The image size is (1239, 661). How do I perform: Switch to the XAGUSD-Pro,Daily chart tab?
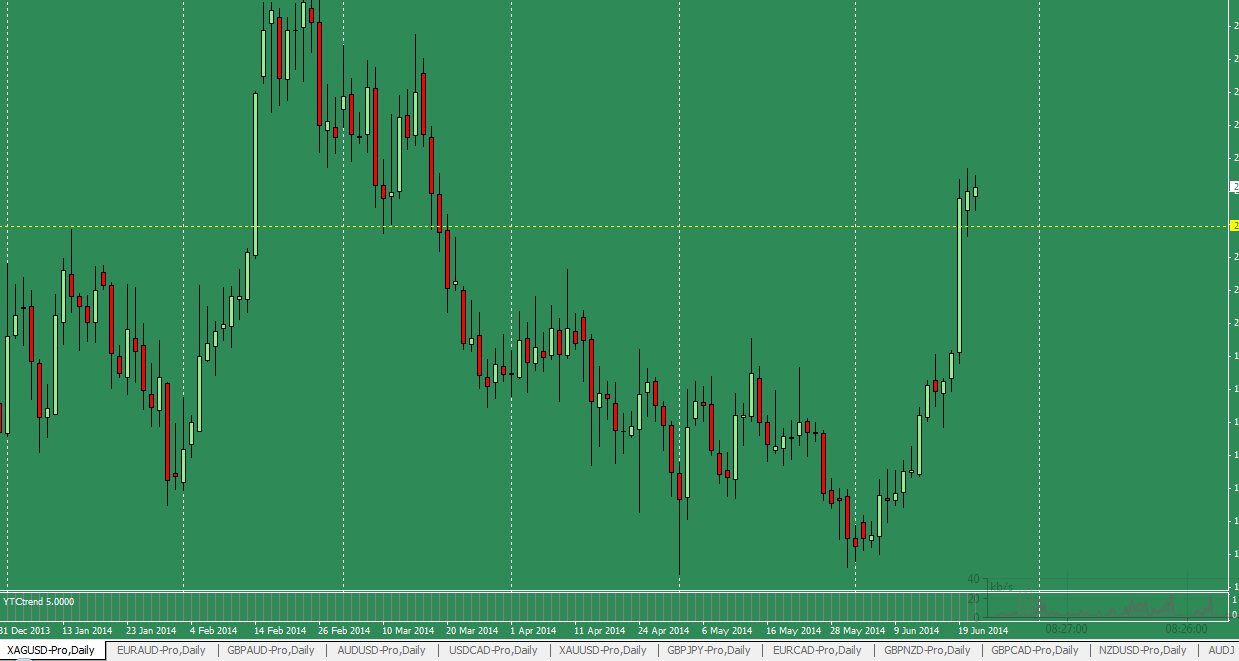tap(51, 650)
